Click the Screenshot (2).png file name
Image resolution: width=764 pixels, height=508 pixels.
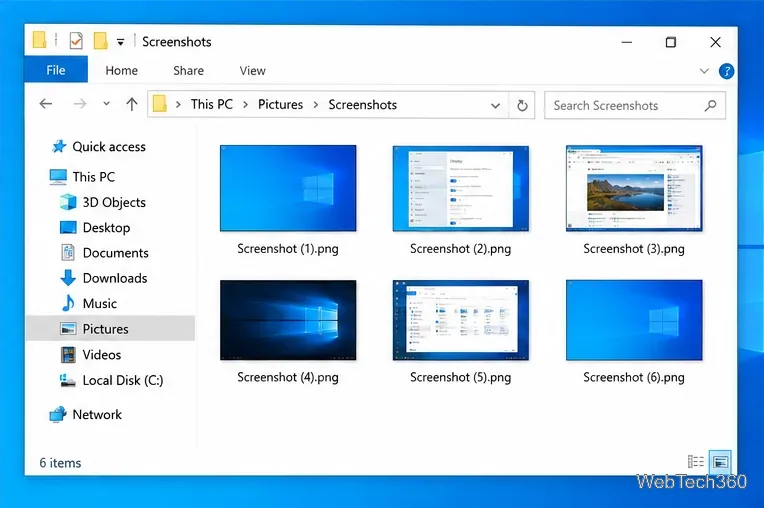pos(460,249)
